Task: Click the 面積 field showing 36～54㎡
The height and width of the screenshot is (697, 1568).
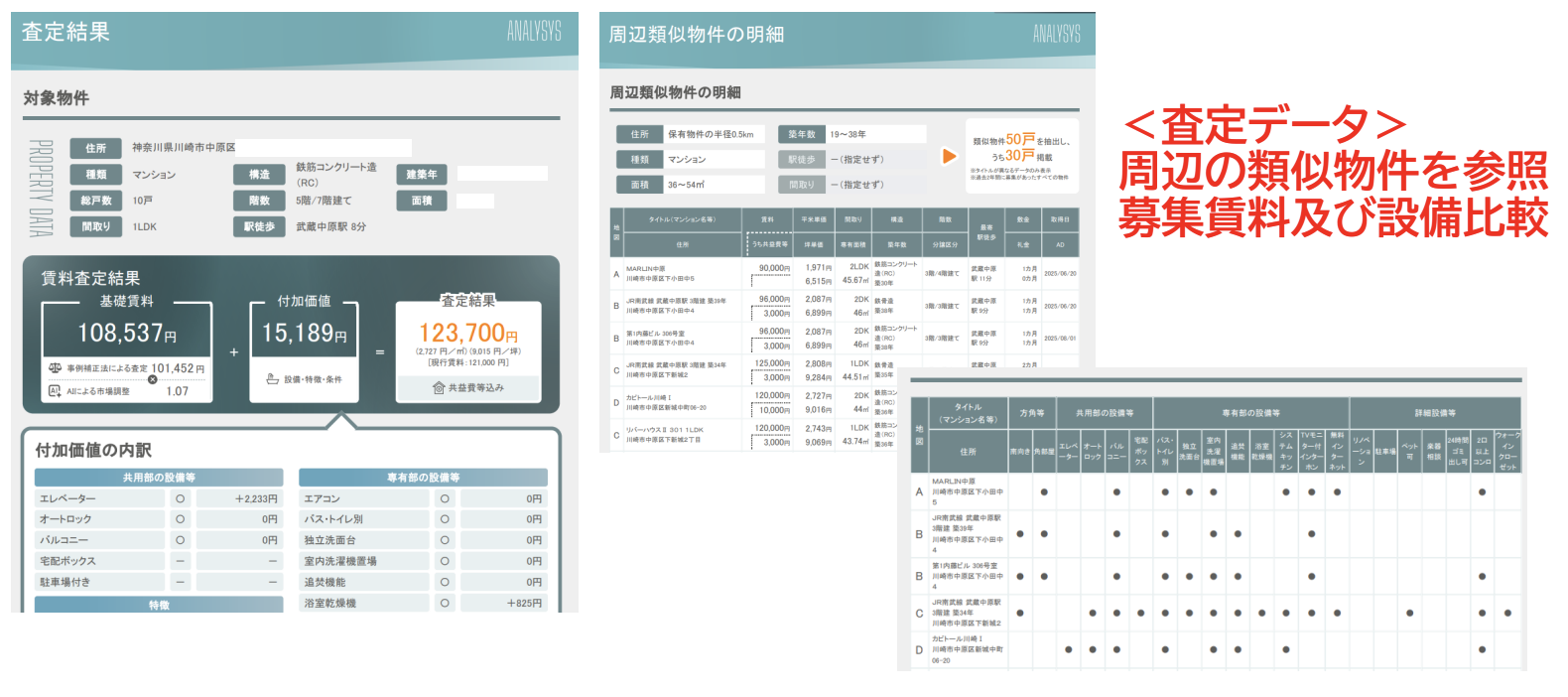Action: point(715,185)
